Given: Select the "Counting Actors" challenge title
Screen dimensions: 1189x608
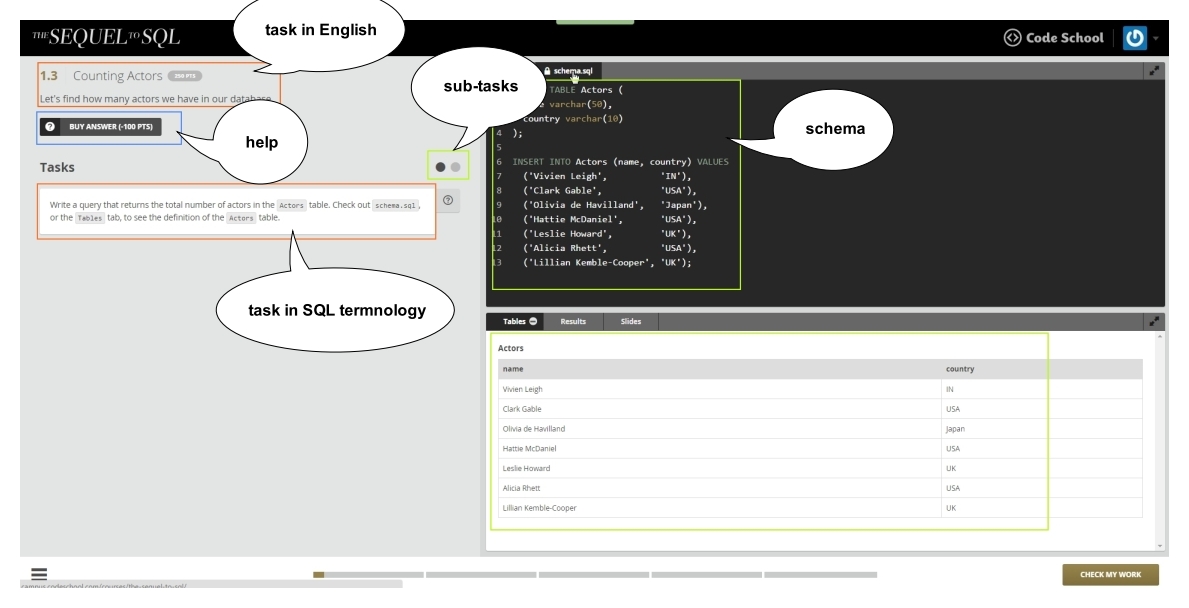Looking at the screenshot, I should point(118,76).
